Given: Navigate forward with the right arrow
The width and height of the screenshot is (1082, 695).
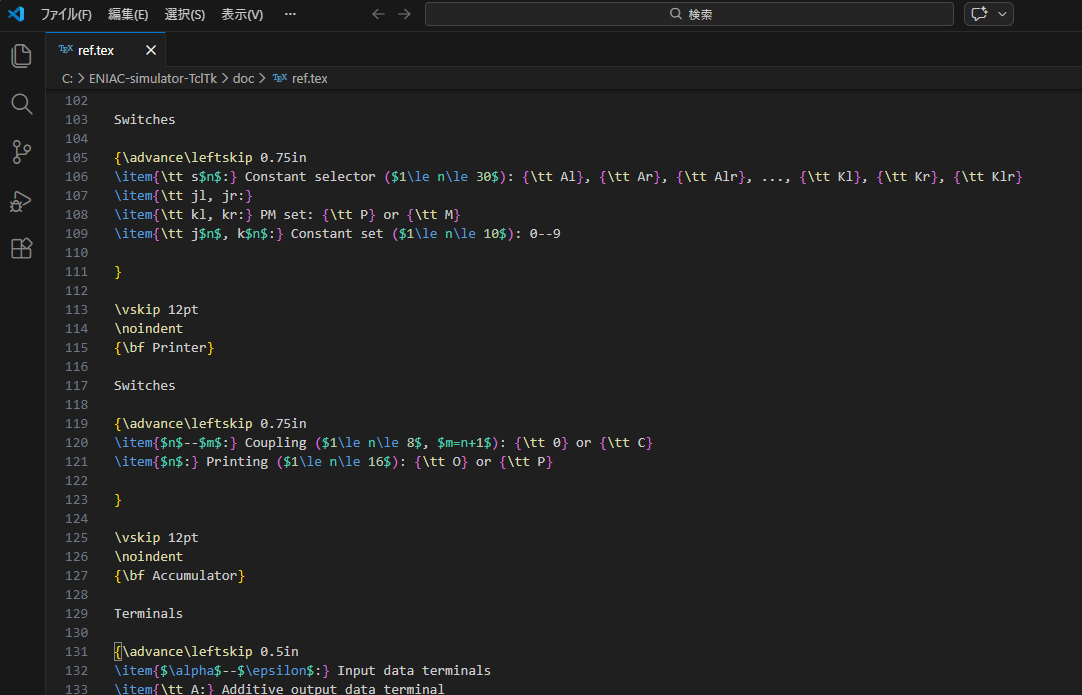Looking at the screenshot, I should (404, 14).
